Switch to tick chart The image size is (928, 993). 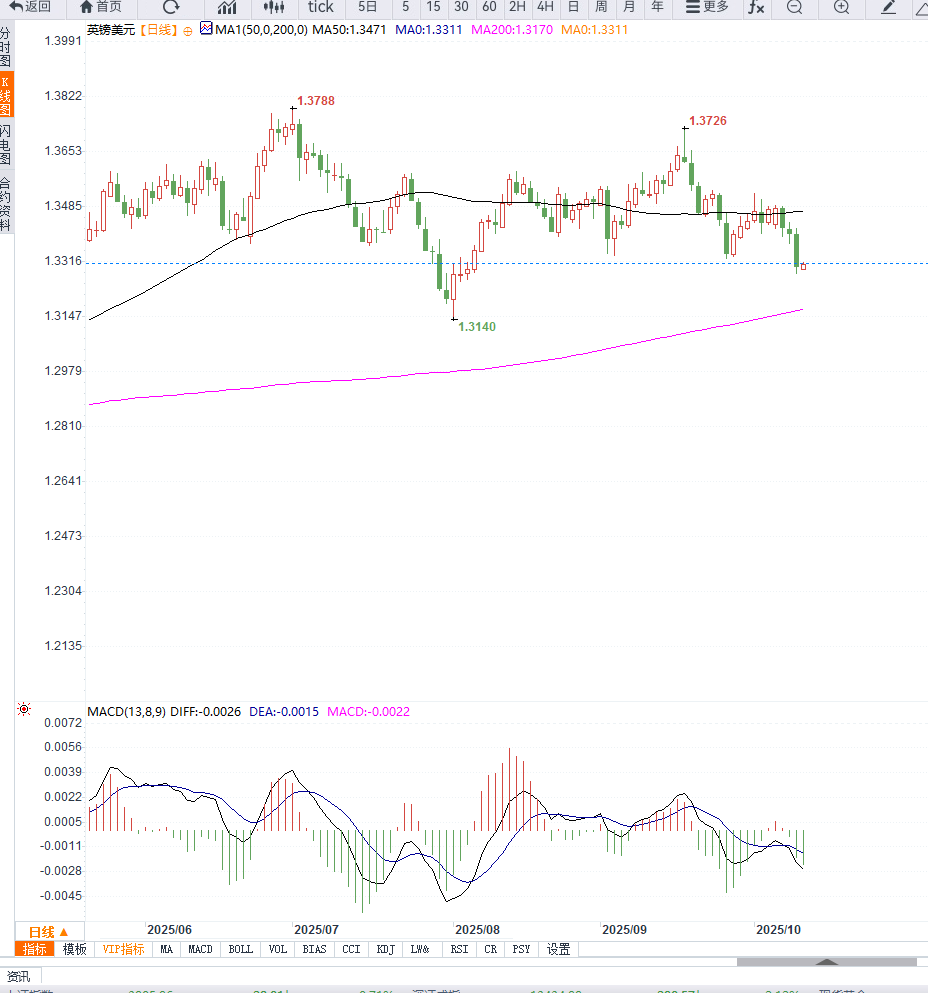321,7
